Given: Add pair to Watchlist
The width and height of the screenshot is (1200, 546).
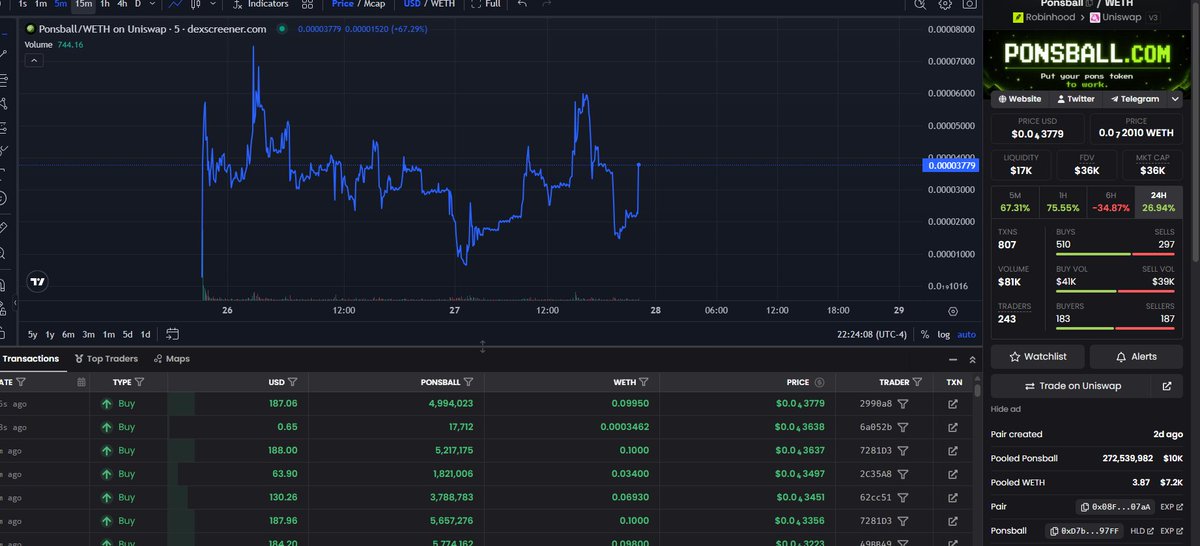Looking at the screenshot, I should [1037, 356].
